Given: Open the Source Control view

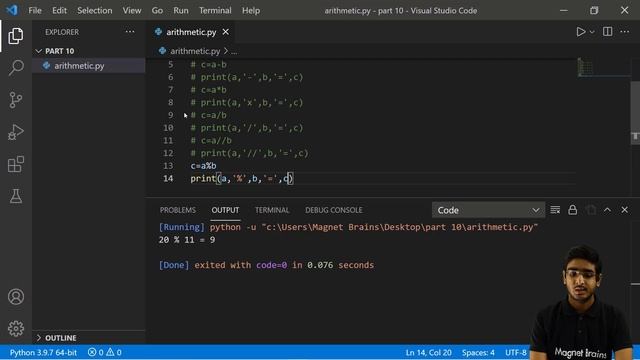Looking at the screenshot, I should coord(16,100).
